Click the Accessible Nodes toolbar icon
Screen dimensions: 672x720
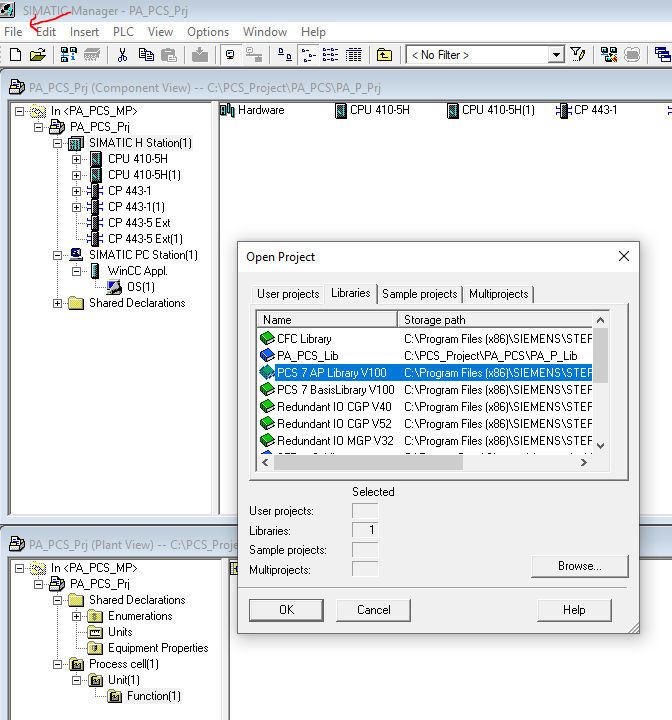point(69,55)
